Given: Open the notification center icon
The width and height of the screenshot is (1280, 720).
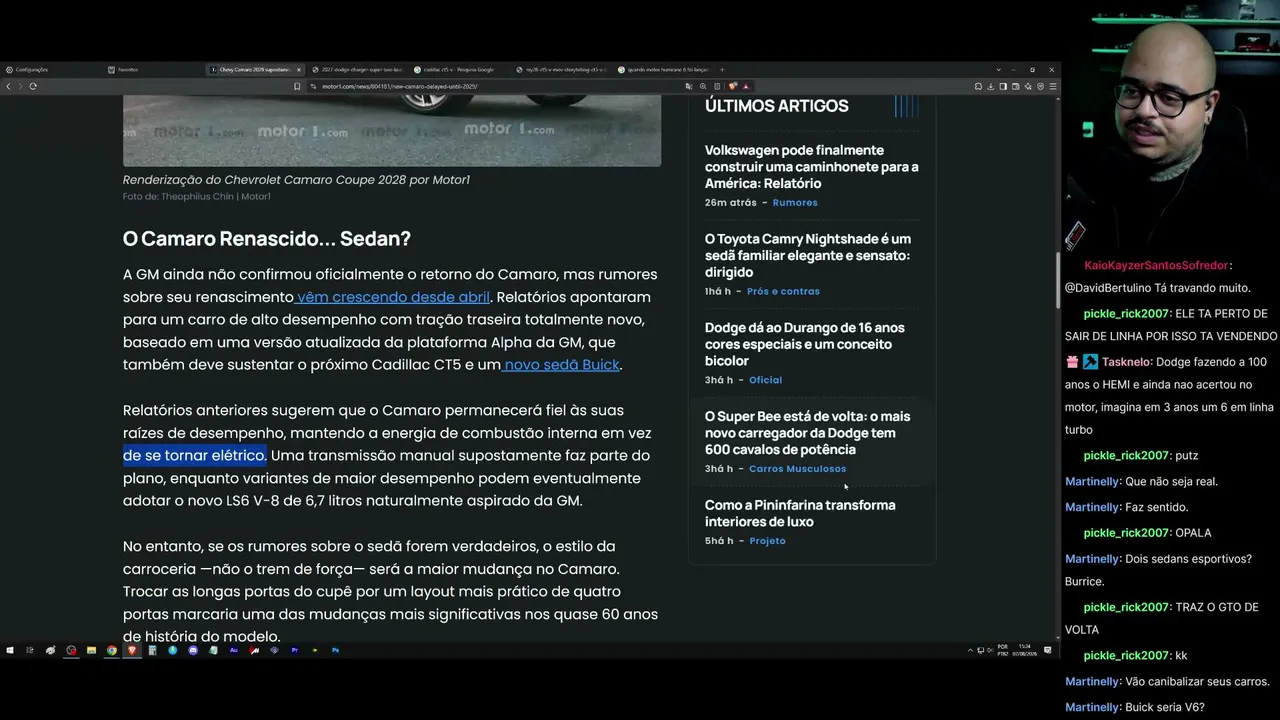Looking at the screenshot, I should point(1048,650).
